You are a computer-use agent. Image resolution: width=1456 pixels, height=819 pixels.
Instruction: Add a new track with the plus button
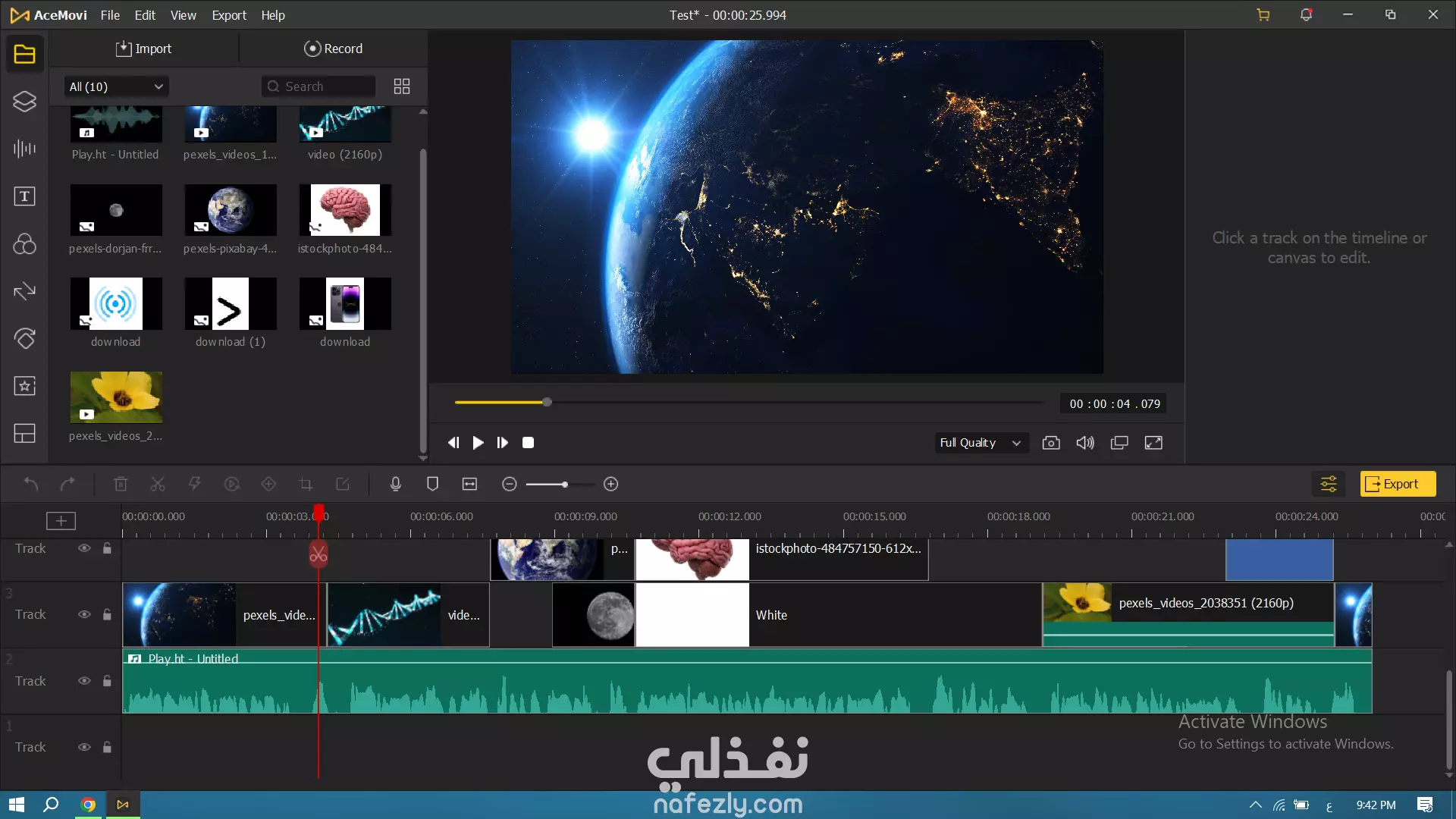pos(61,520)
